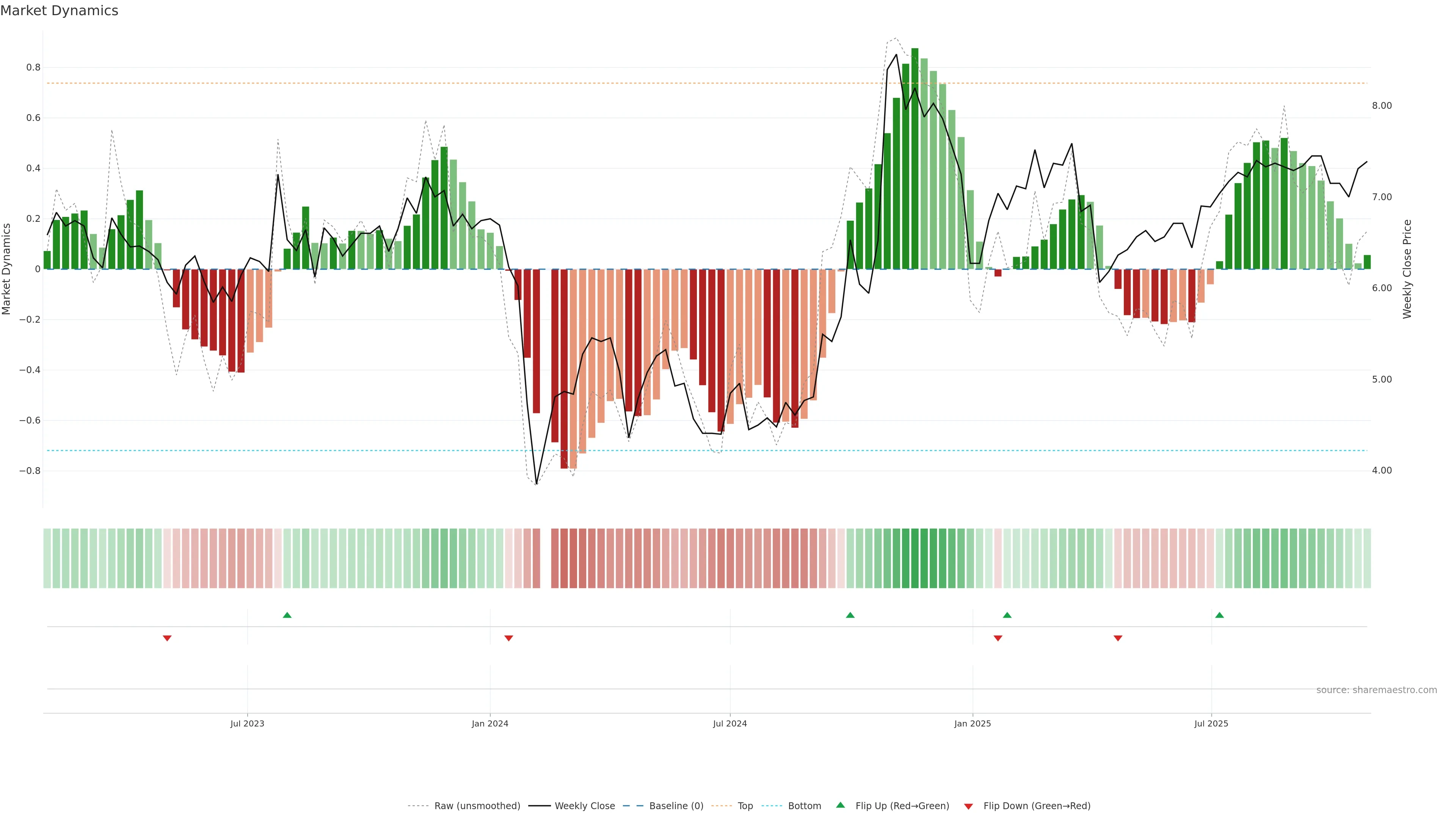Select the Flip Down marker in spring 2025
The height and width of the screenshot is (819, 1456).
[x=1117, y=638]
